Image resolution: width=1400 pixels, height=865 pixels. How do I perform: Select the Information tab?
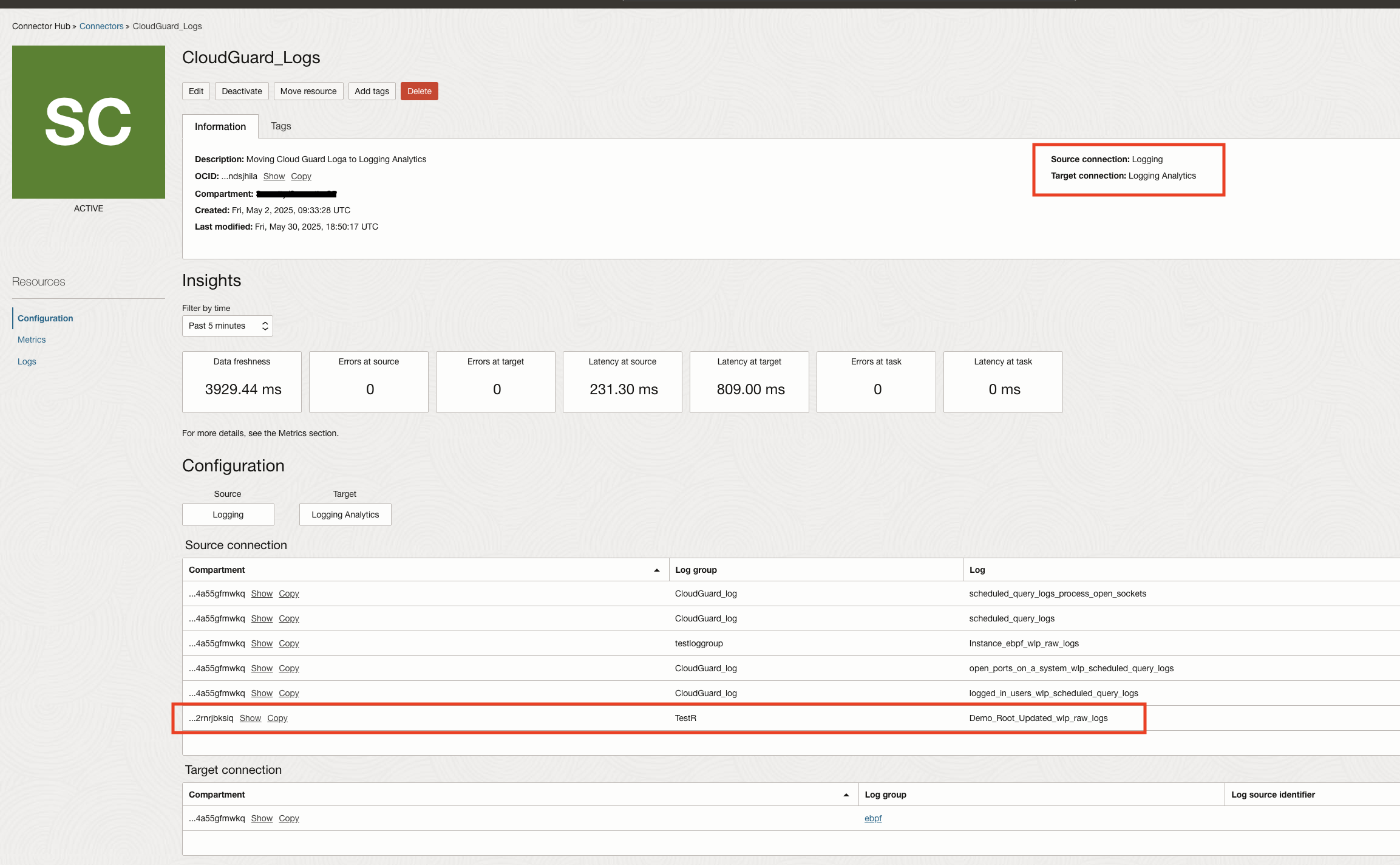(x=220, y=126)
